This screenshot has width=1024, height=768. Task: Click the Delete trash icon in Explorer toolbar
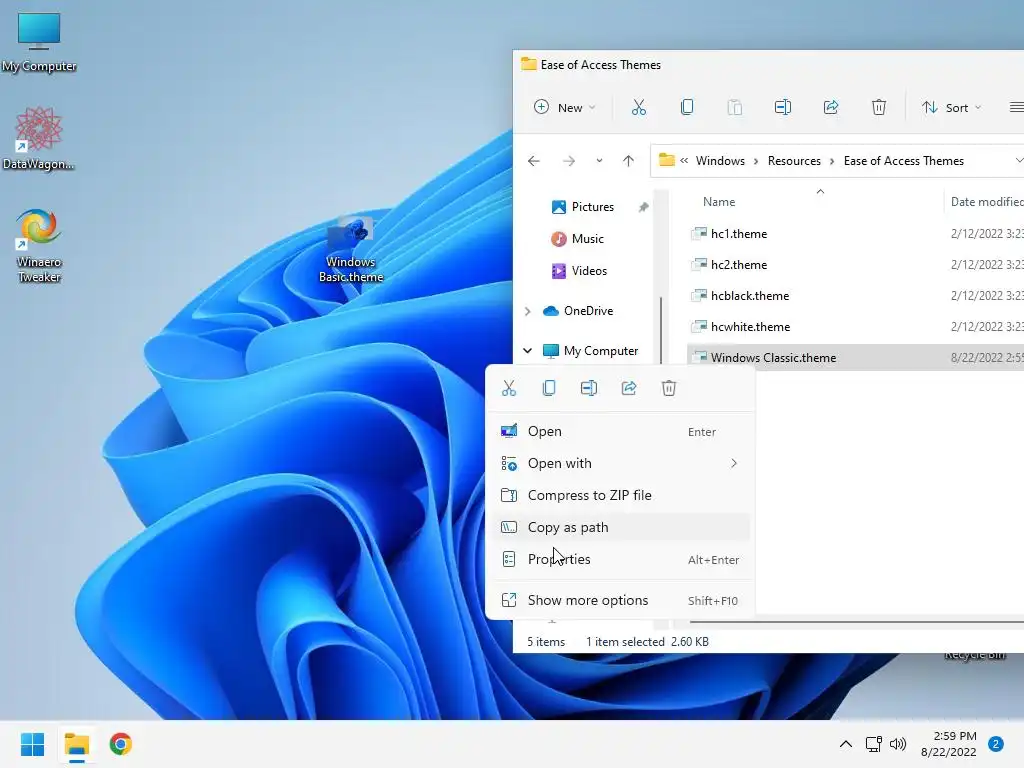pos(878,107)
